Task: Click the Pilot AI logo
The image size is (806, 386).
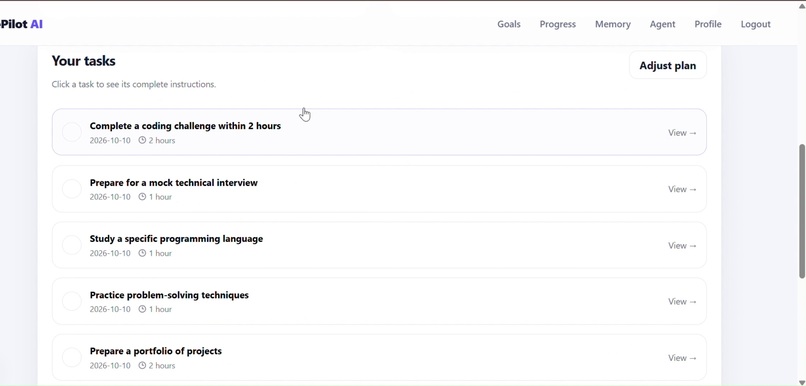Action: coord(22,24)
